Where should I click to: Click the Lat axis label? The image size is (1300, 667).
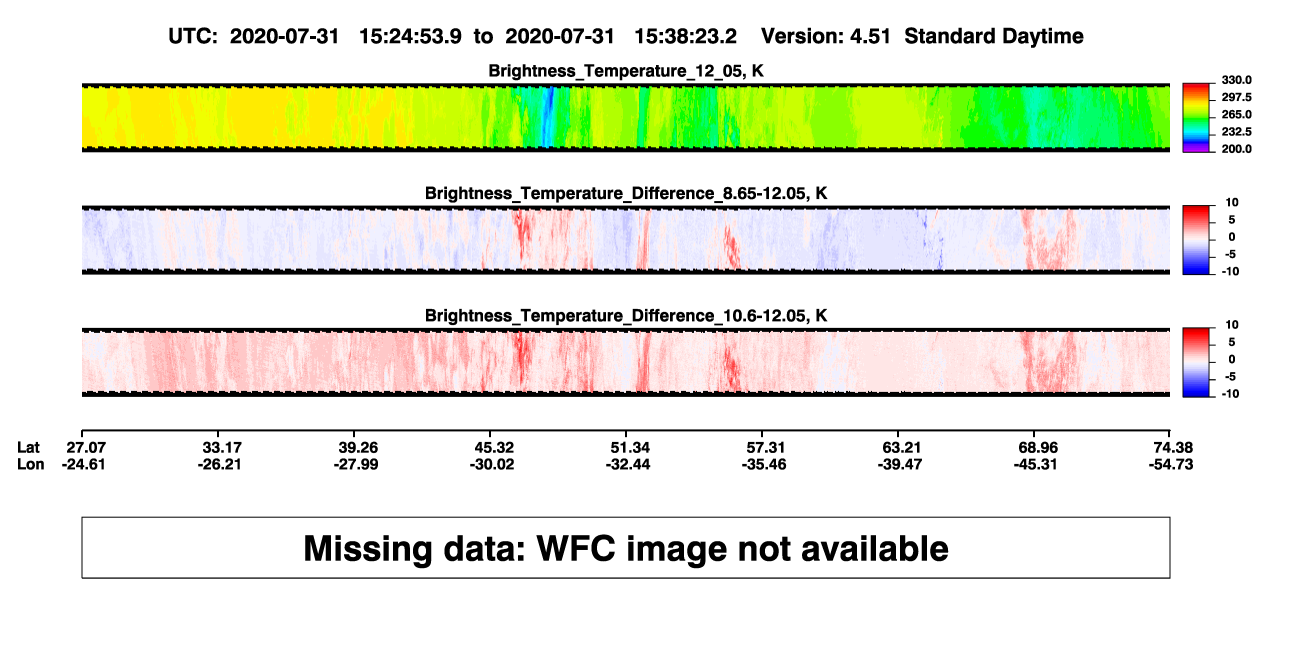coord(29,447)
